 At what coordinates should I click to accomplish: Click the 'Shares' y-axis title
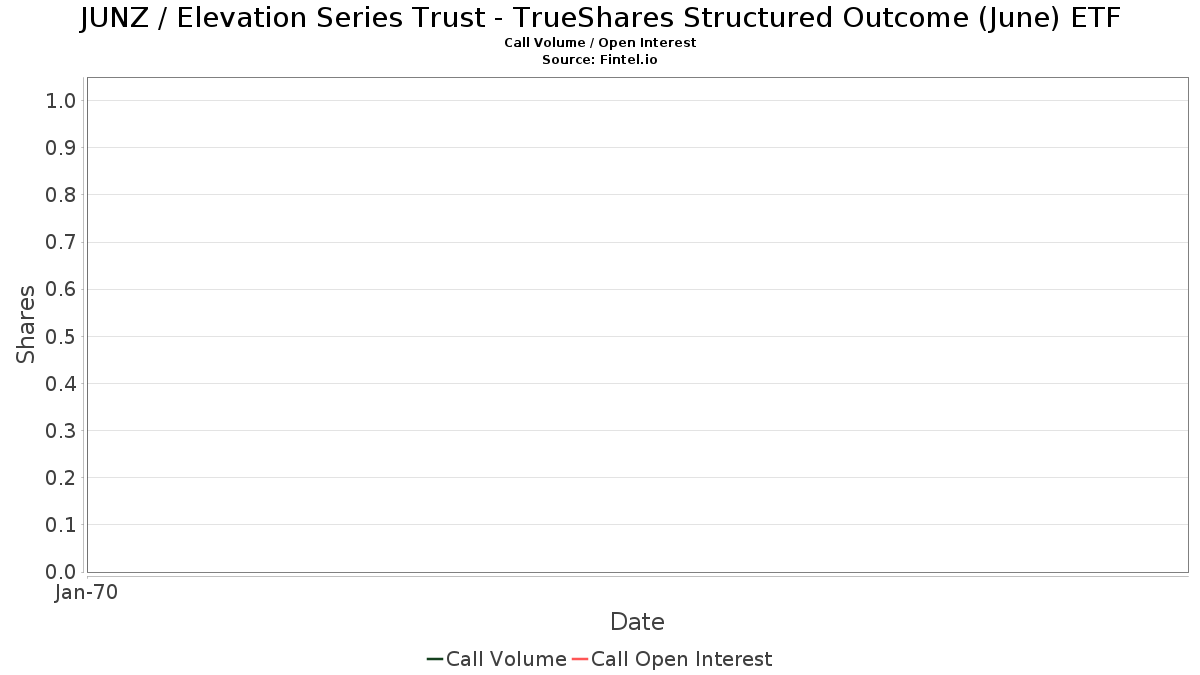26,324
